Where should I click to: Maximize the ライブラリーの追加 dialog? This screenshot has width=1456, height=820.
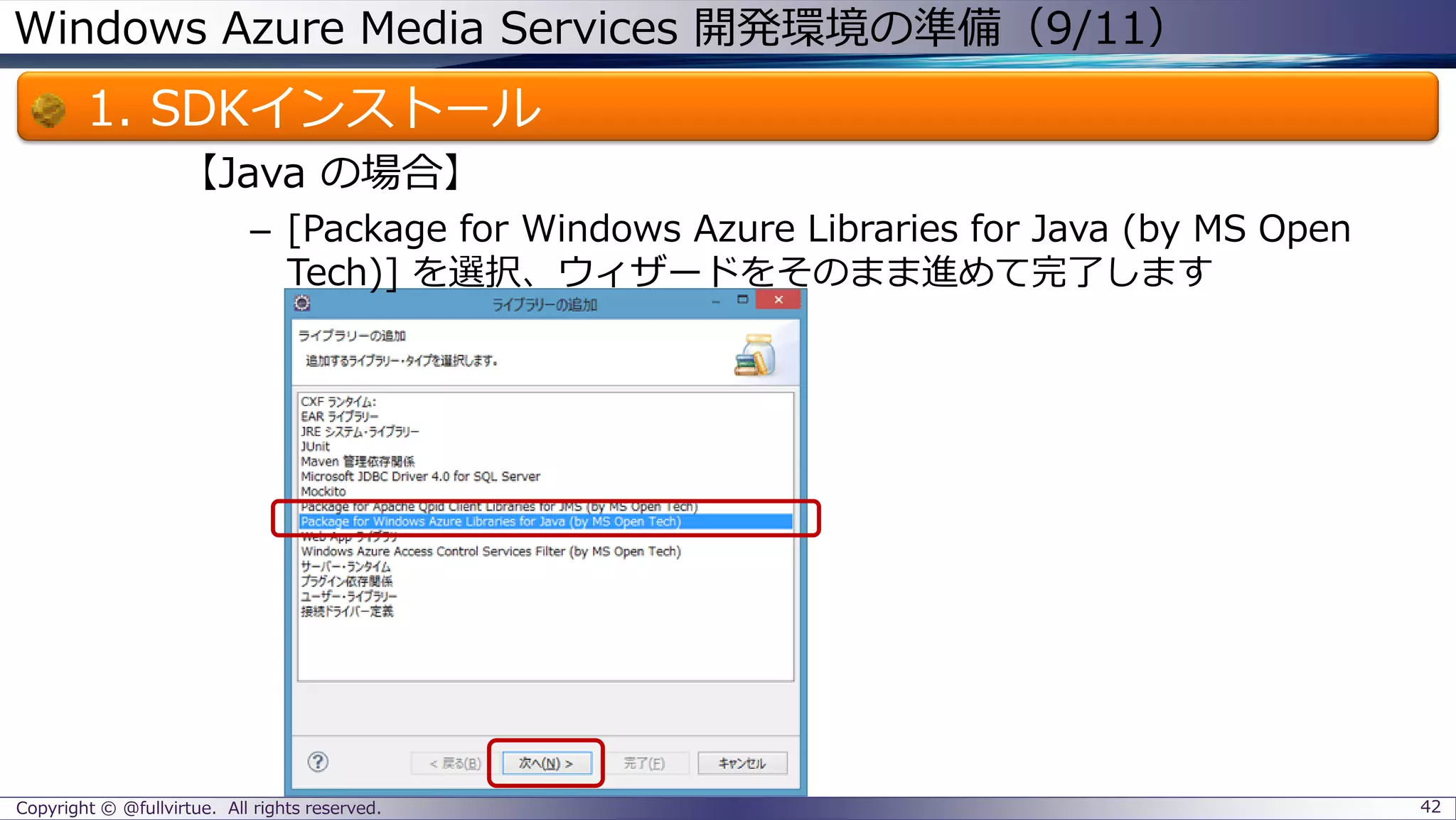point(743,300)
